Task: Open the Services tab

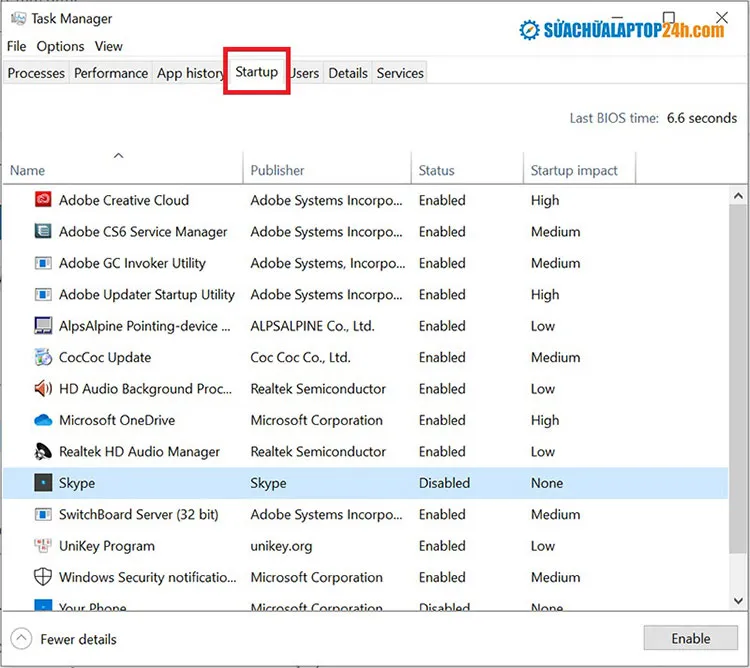Action: coord(400,73)
